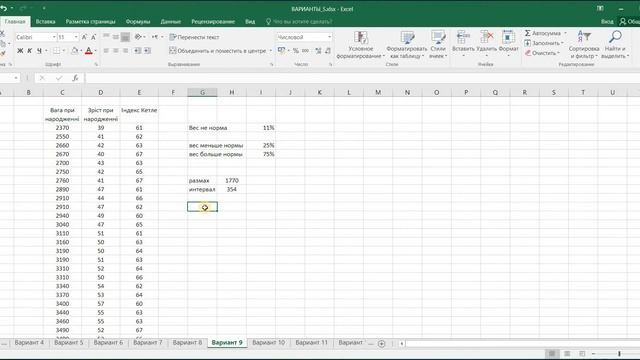Increase indent icon
Image resolution: width=640 pixels, height=360 pixels.
pos(147,51)
